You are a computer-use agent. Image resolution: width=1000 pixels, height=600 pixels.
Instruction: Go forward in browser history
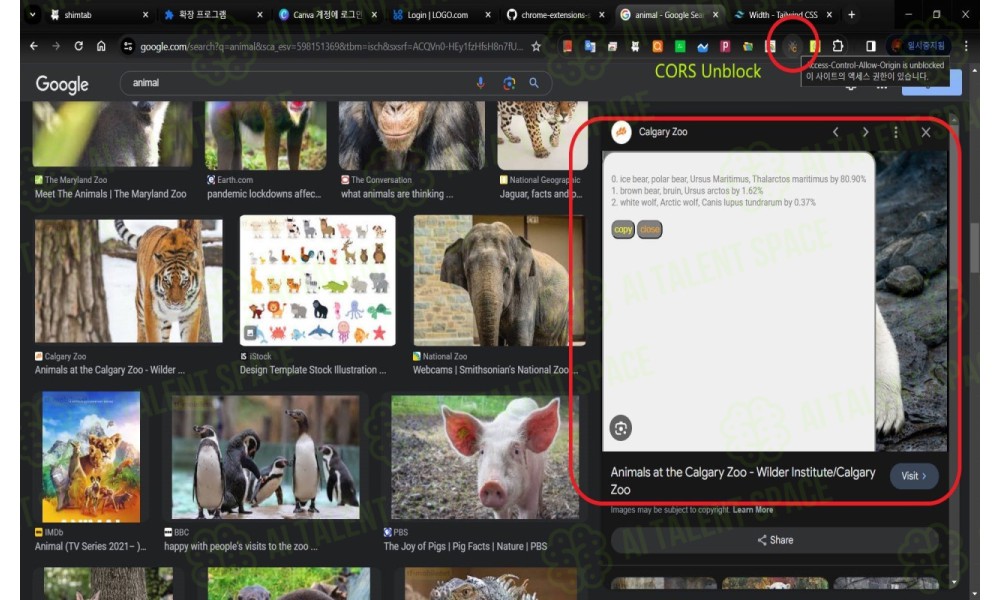point(56,46)
